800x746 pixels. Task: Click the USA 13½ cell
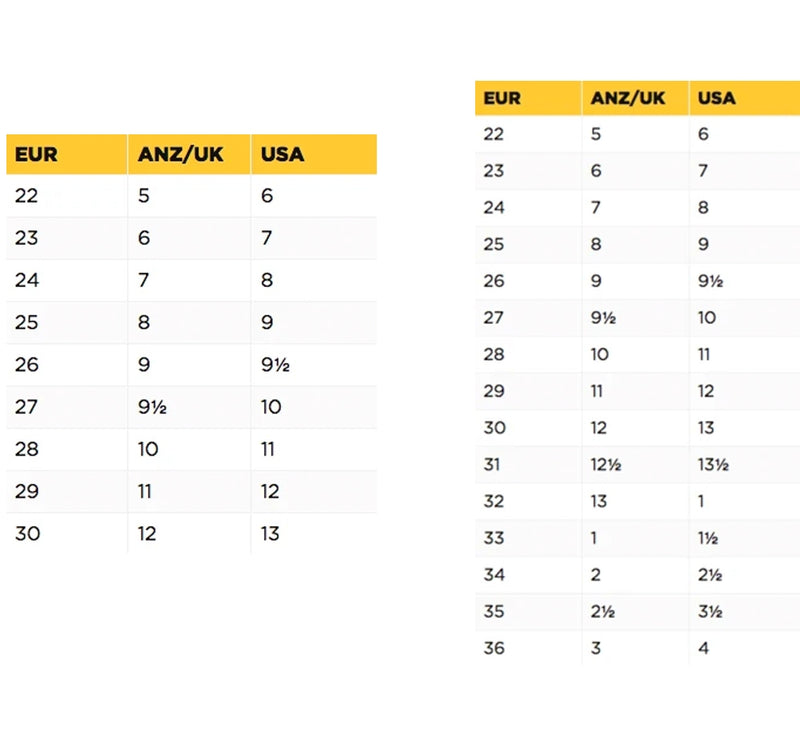coord(713,465)
